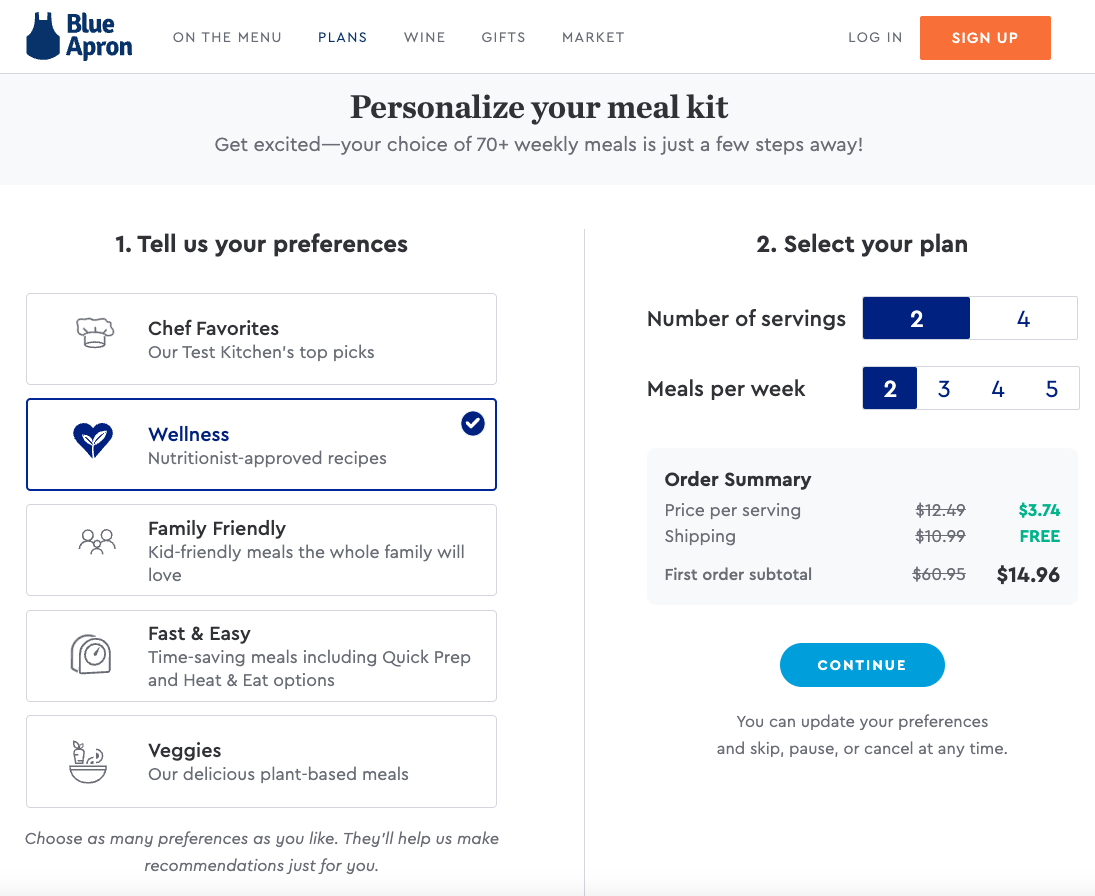The image size is (1095, 896).
Task: Switch meals per week to 3
Action: (x=943, y=389)
